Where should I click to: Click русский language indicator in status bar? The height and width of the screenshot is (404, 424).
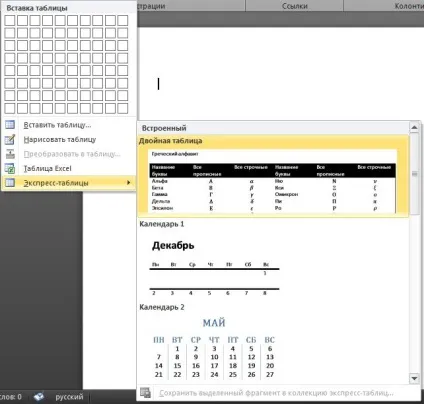pyautogui.click(x=69, y=397)
